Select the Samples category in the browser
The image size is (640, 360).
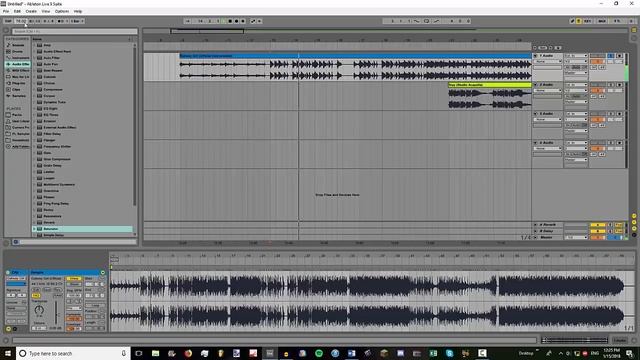(18, 96)
